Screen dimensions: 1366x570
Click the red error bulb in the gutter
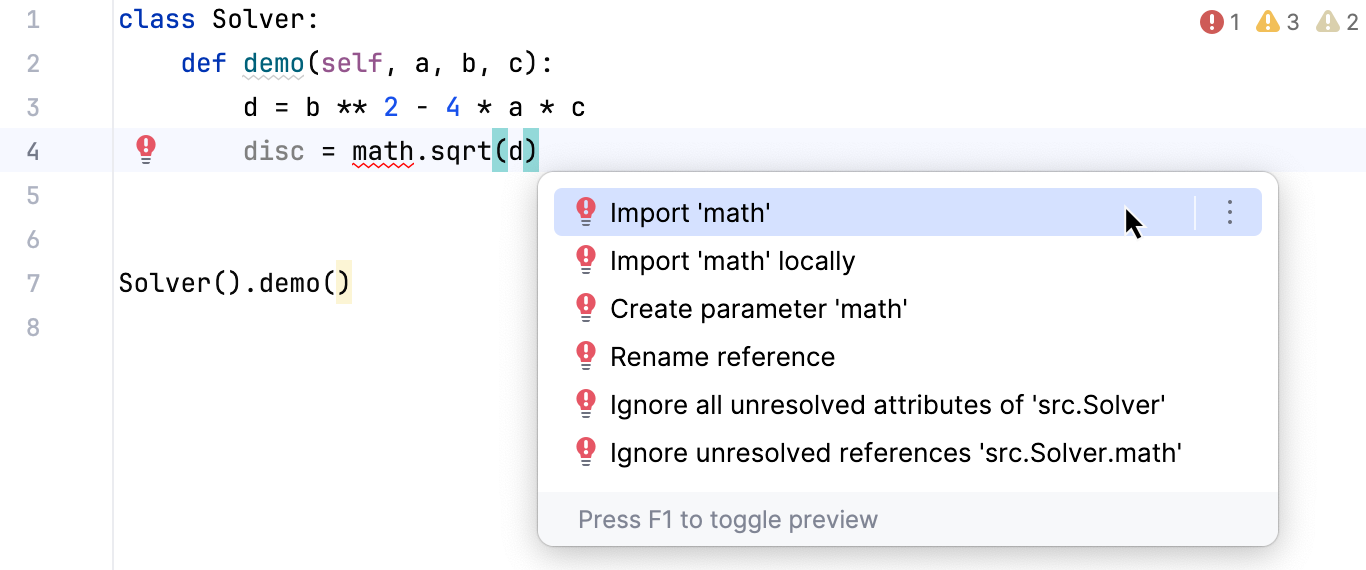pyautogui.click(x=146, y=151)
